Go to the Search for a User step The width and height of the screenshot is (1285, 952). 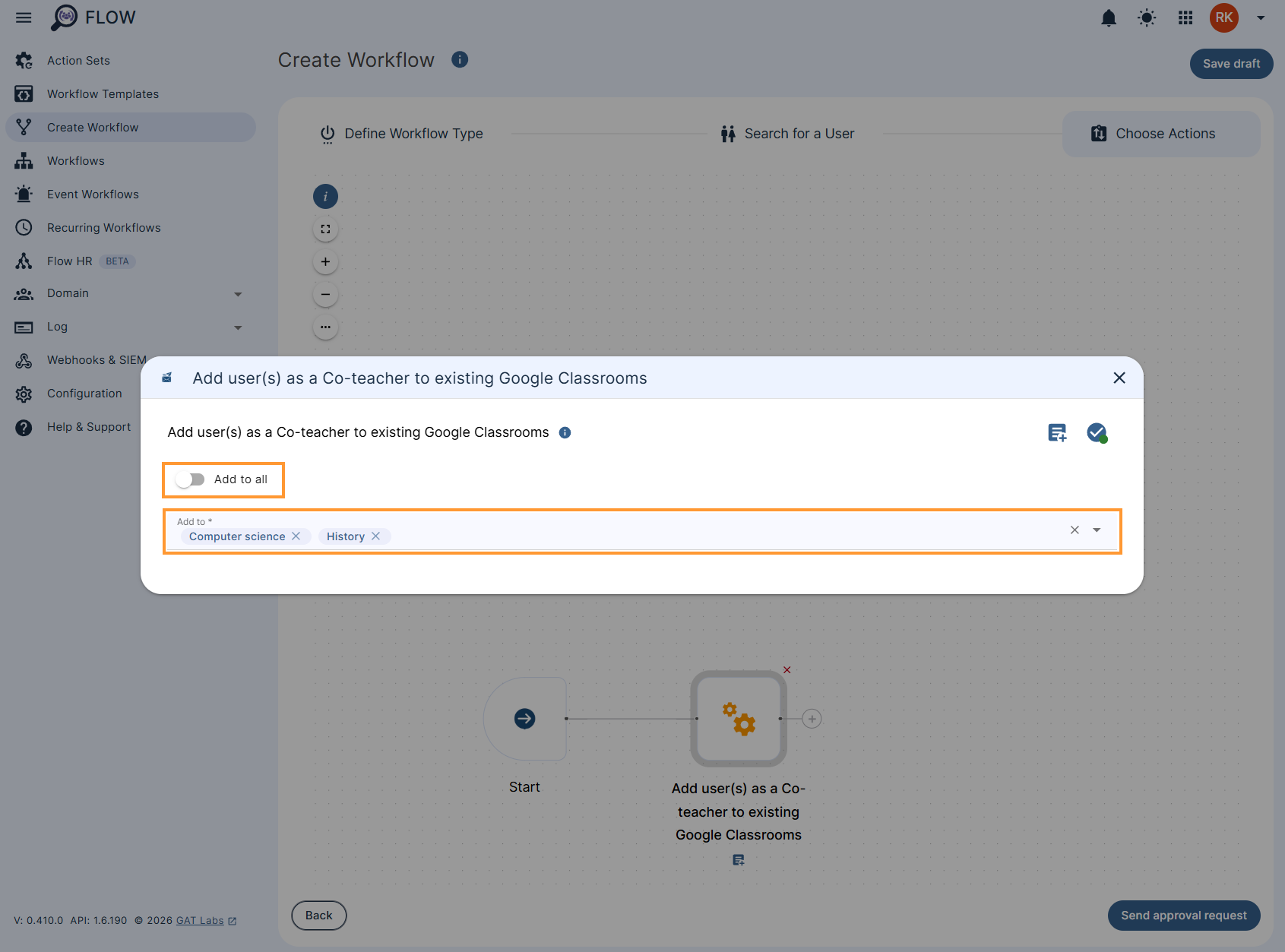[799, 133]
